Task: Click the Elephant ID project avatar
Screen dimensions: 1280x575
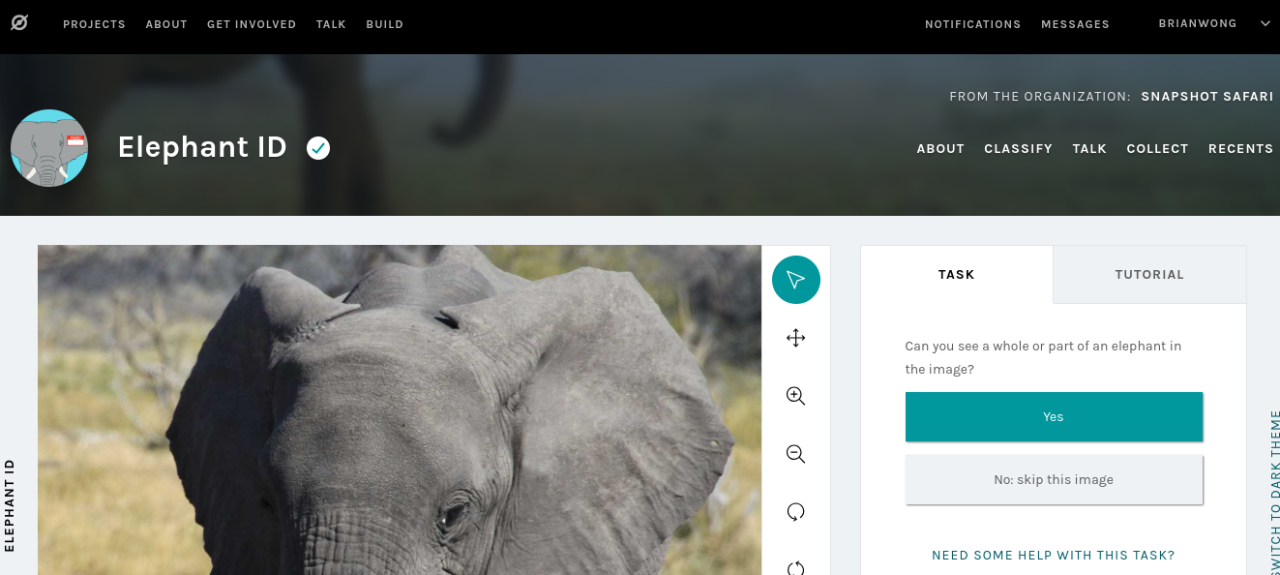Action: [x=49, y=148]
